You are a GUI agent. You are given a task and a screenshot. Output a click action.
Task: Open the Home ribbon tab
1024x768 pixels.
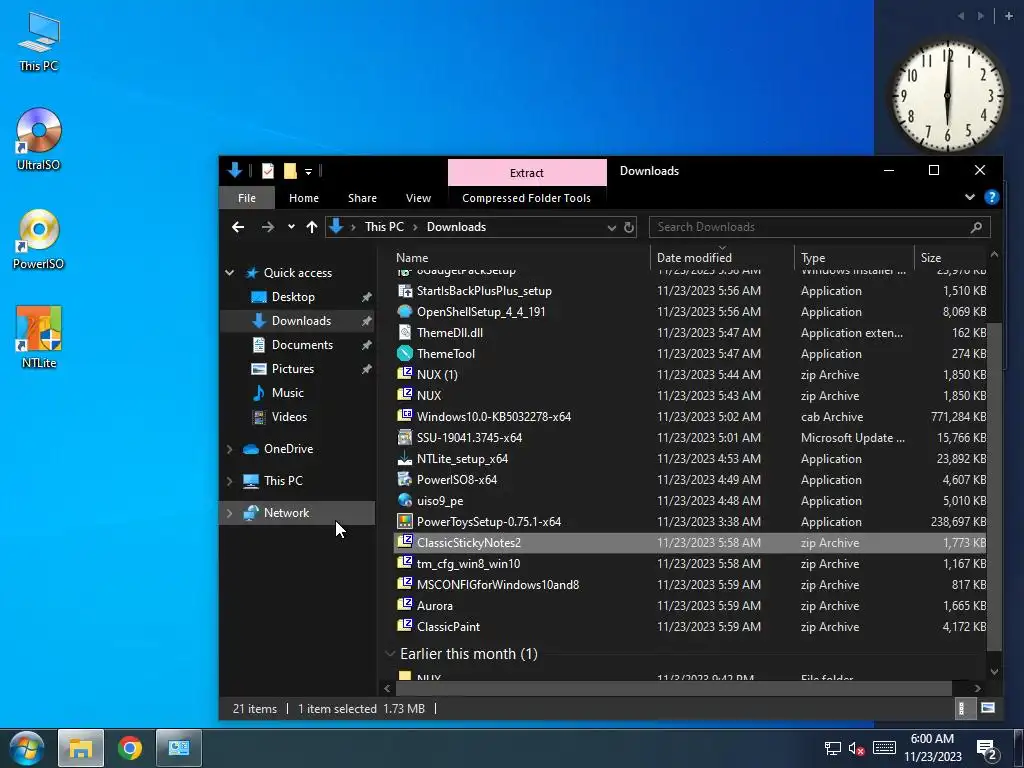pos(304,198)
